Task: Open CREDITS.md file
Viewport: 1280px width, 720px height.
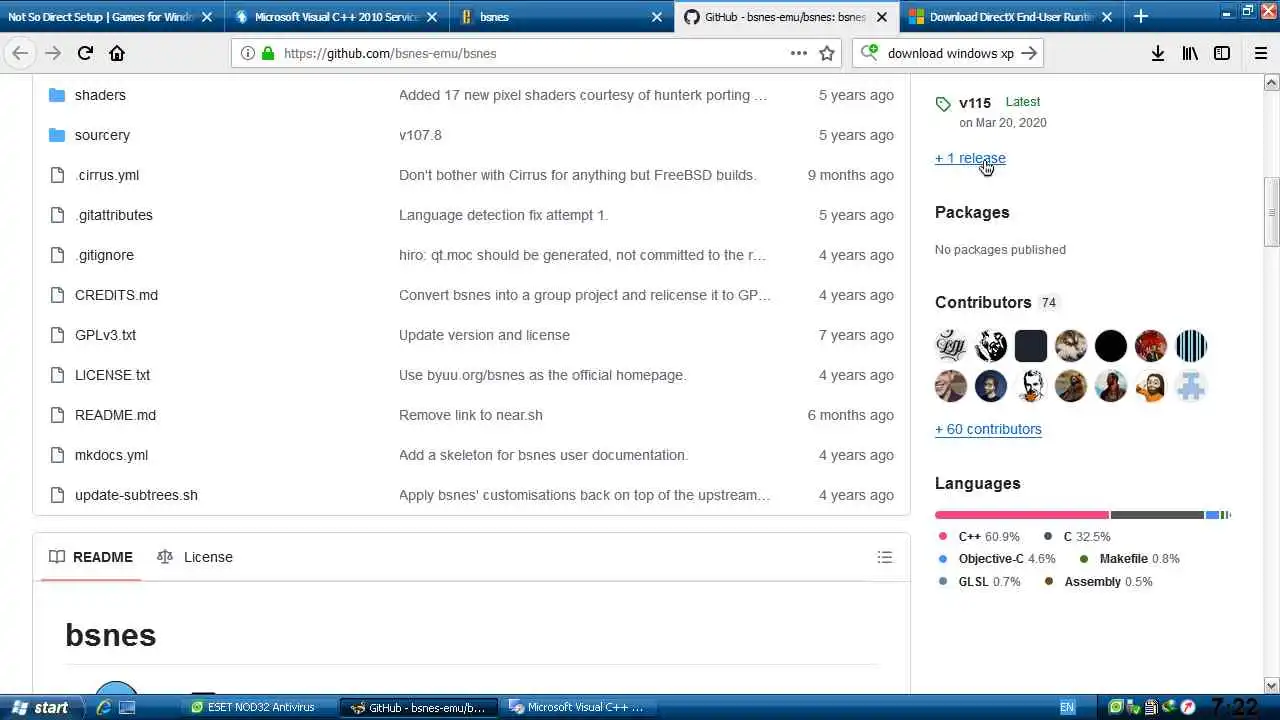Action: tap(116, 295)
